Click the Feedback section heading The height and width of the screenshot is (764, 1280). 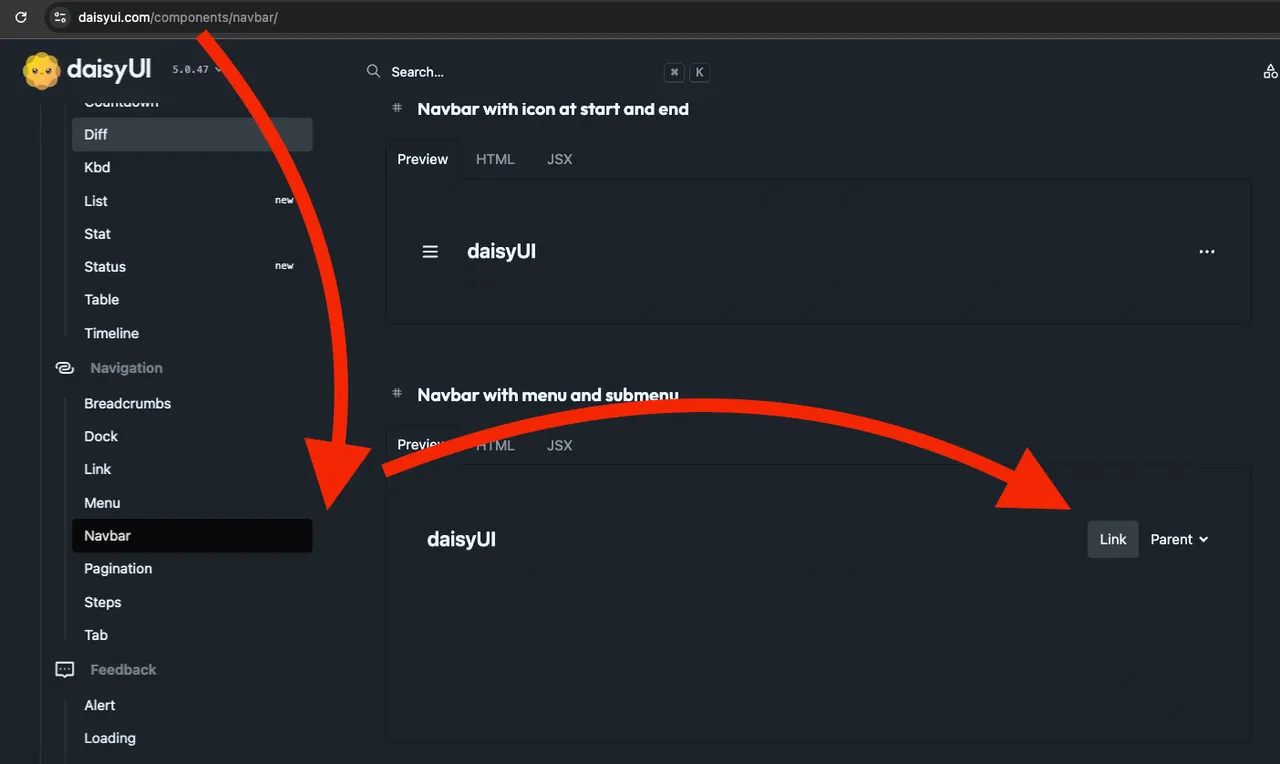123,670
